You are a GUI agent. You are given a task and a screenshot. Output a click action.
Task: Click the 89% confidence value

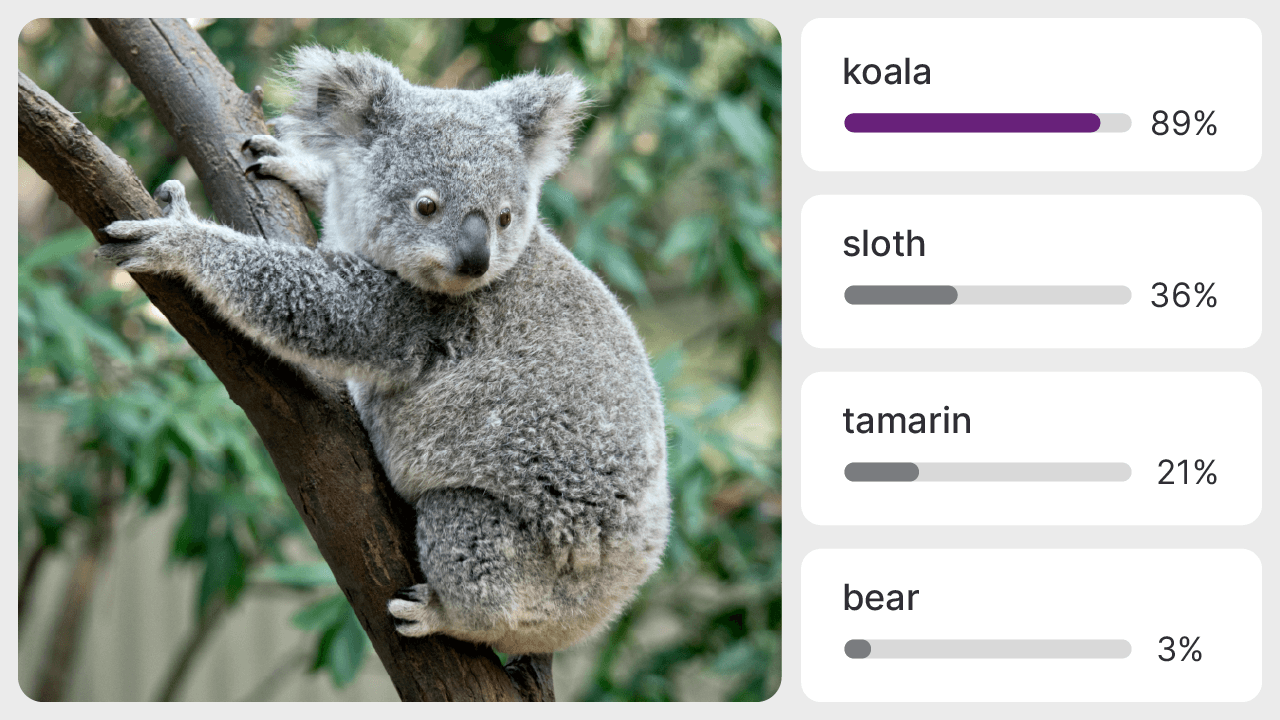pyautogui.click(x=1183, y=124)
